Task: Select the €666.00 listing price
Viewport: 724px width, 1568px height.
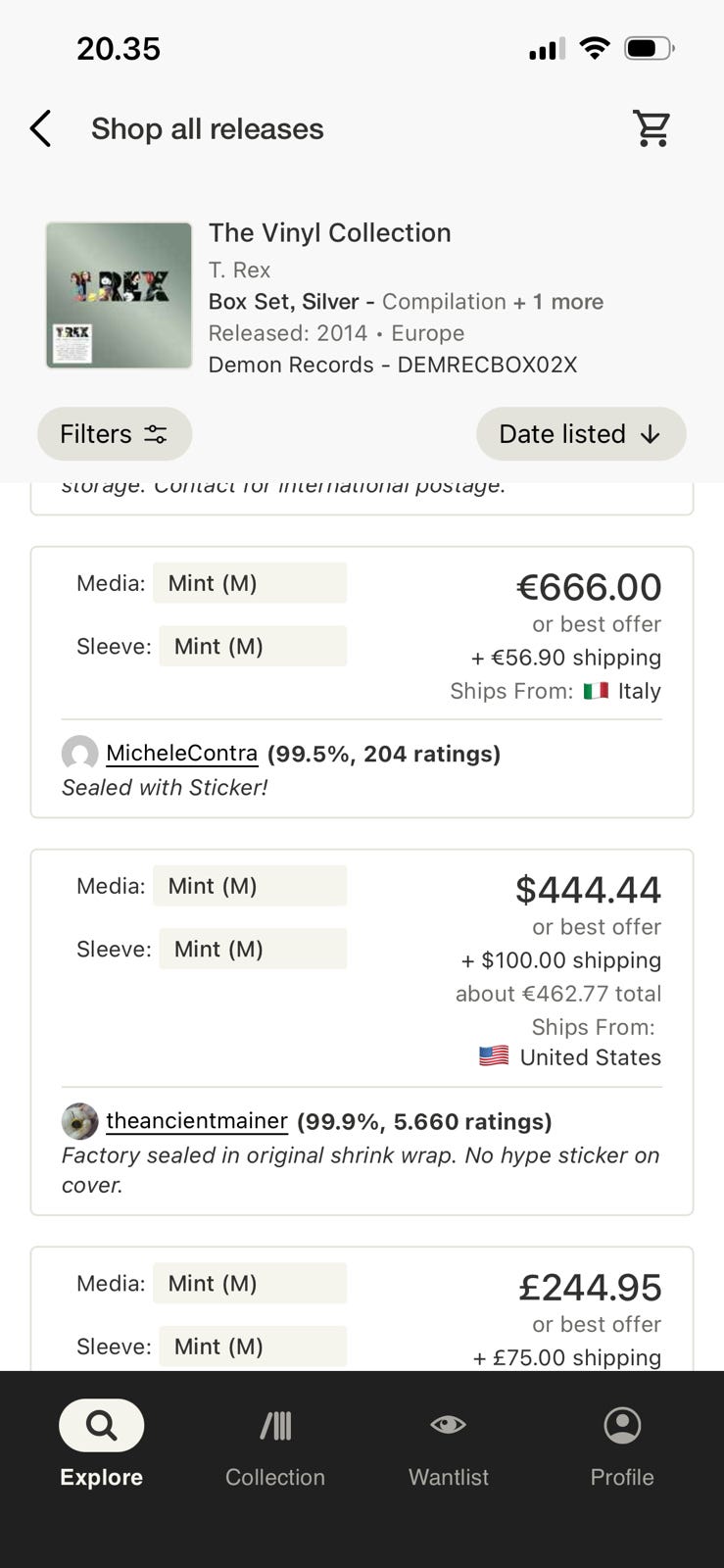Action: (x=589, y=588)
